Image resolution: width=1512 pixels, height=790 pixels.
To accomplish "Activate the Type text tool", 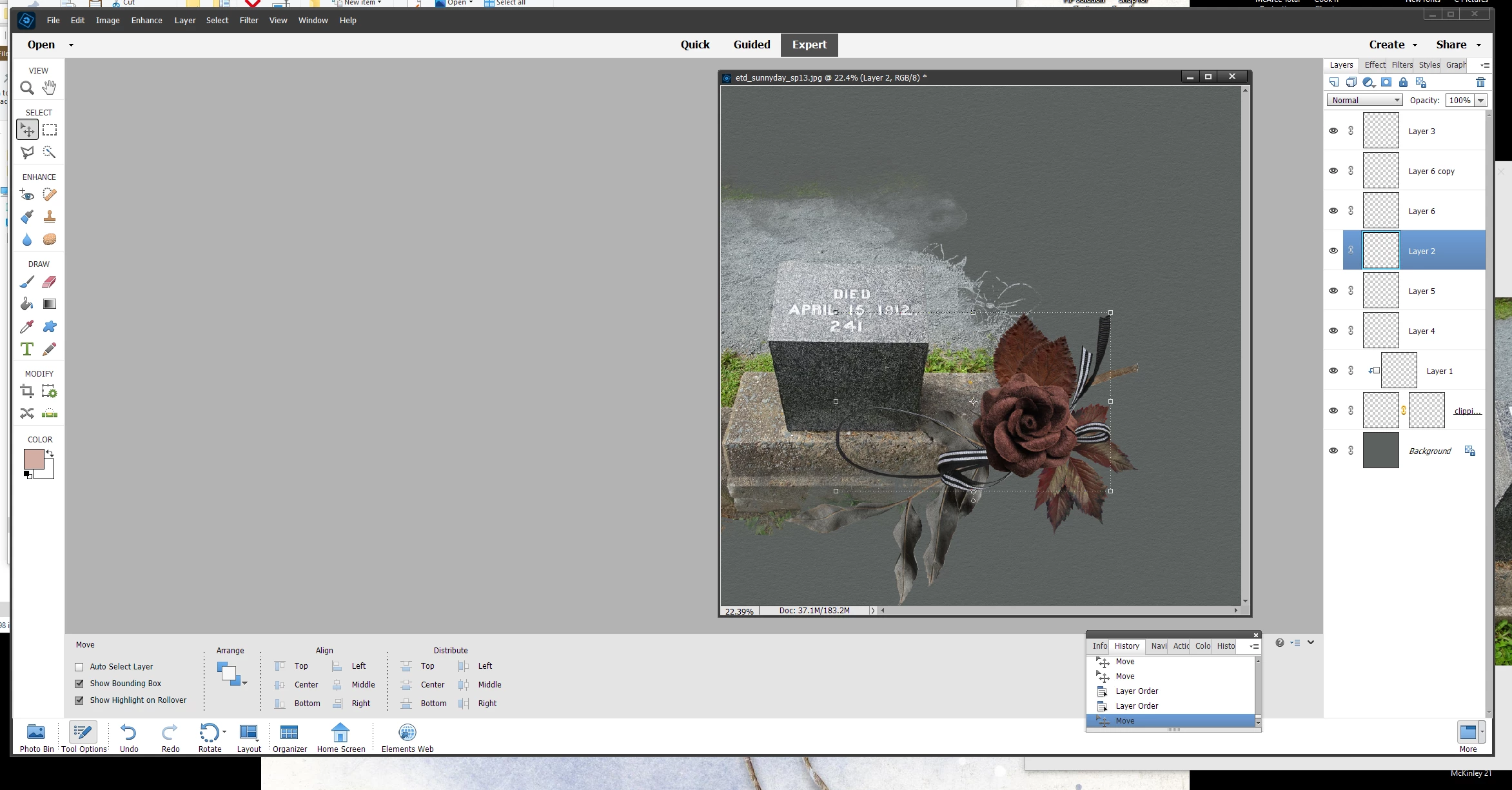I will click(x=26, y=349).
